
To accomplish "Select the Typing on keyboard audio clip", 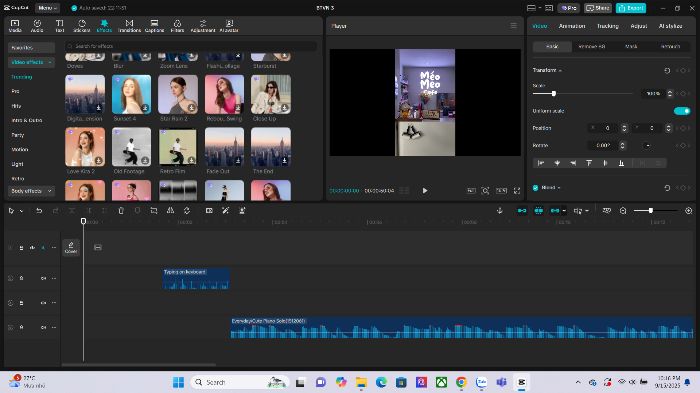I will [196, 279].
